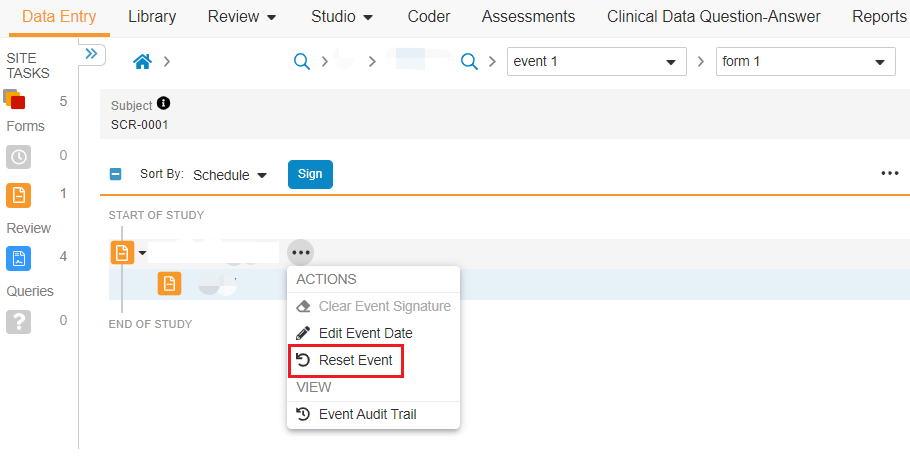Collapse the site tasks sidebar panel
910x468 pixels.
click(x=92, y=54)
